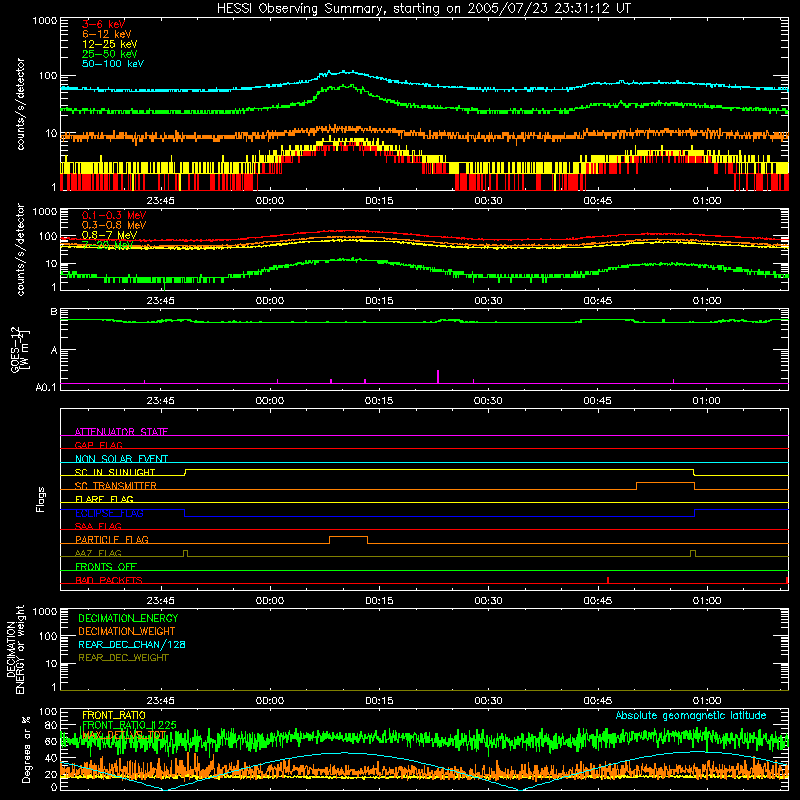Click the Absolute geomagnetic latitude label
800x800 pixels.
(691, 715)
